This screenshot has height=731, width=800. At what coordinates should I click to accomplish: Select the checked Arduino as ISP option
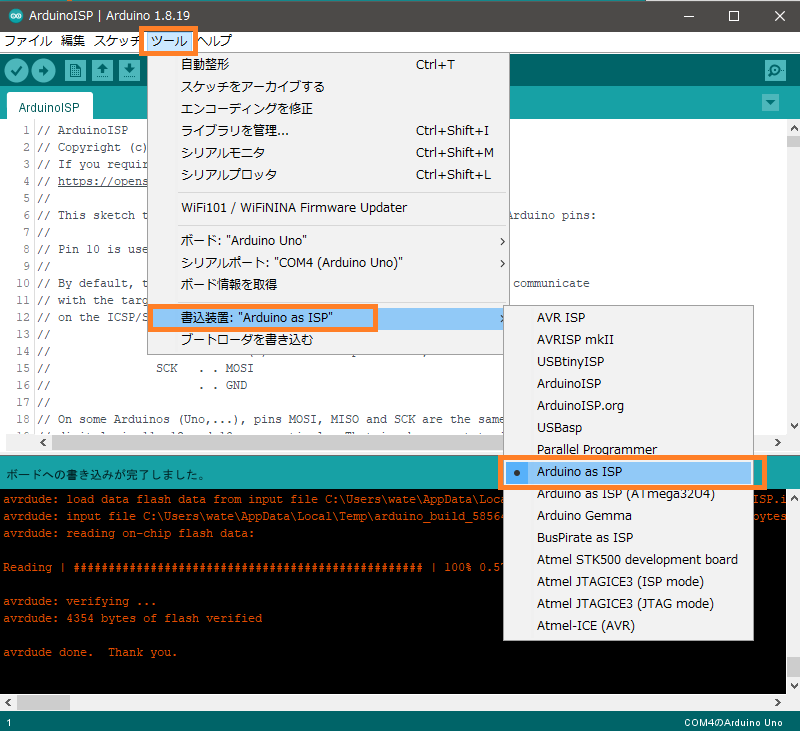(628, 472)
